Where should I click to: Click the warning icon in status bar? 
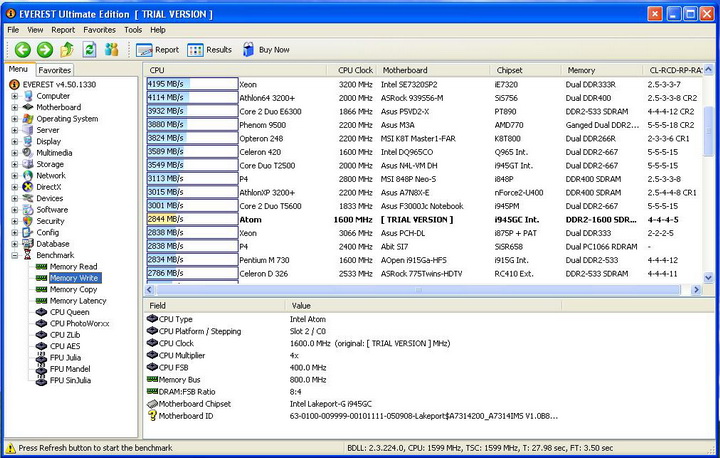pyautogui.click(x=11, y=447)
